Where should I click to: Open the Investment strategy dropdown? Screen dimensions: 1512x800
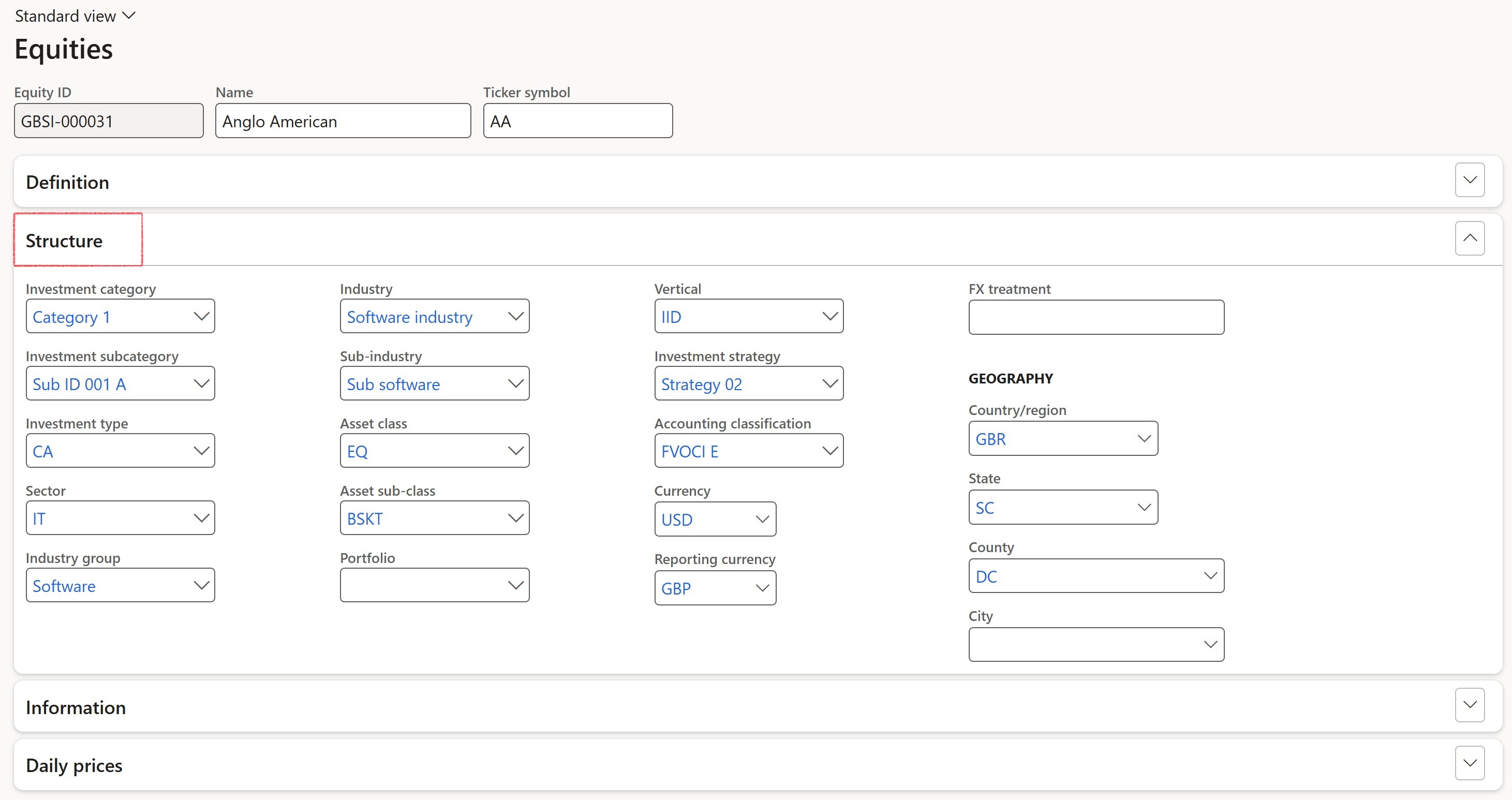830,384
